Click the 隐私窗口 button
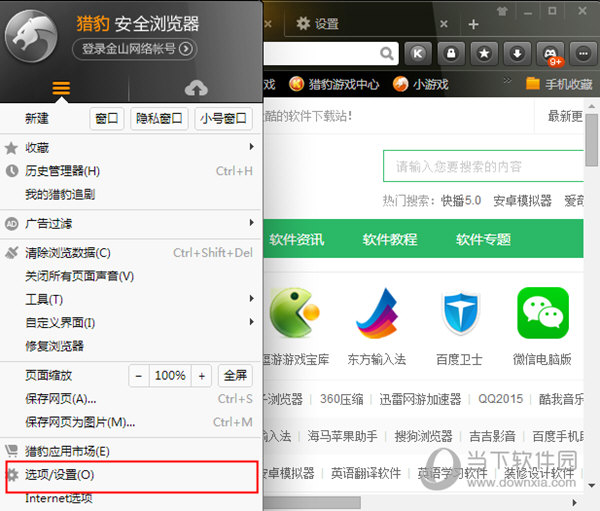600x511 pixels. coord(159,119)
